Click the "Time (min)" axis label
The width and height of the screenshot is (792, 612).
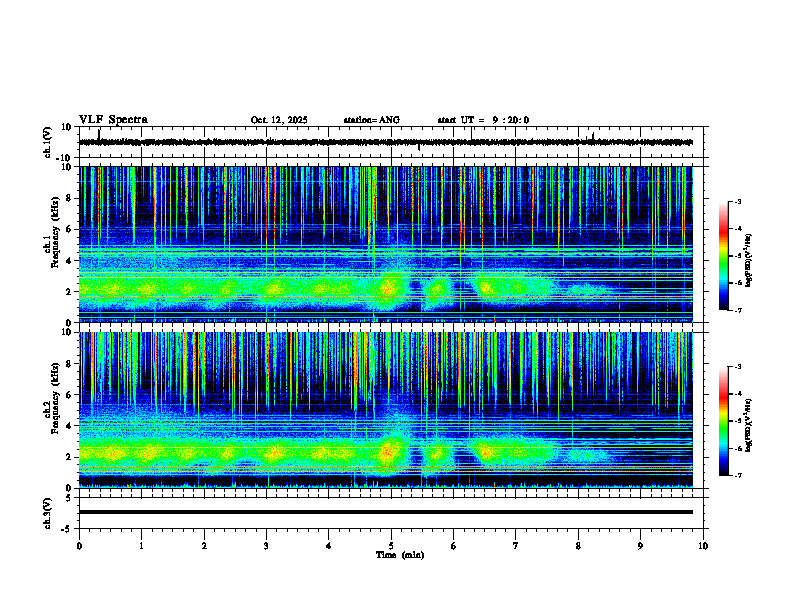point(400,555)
